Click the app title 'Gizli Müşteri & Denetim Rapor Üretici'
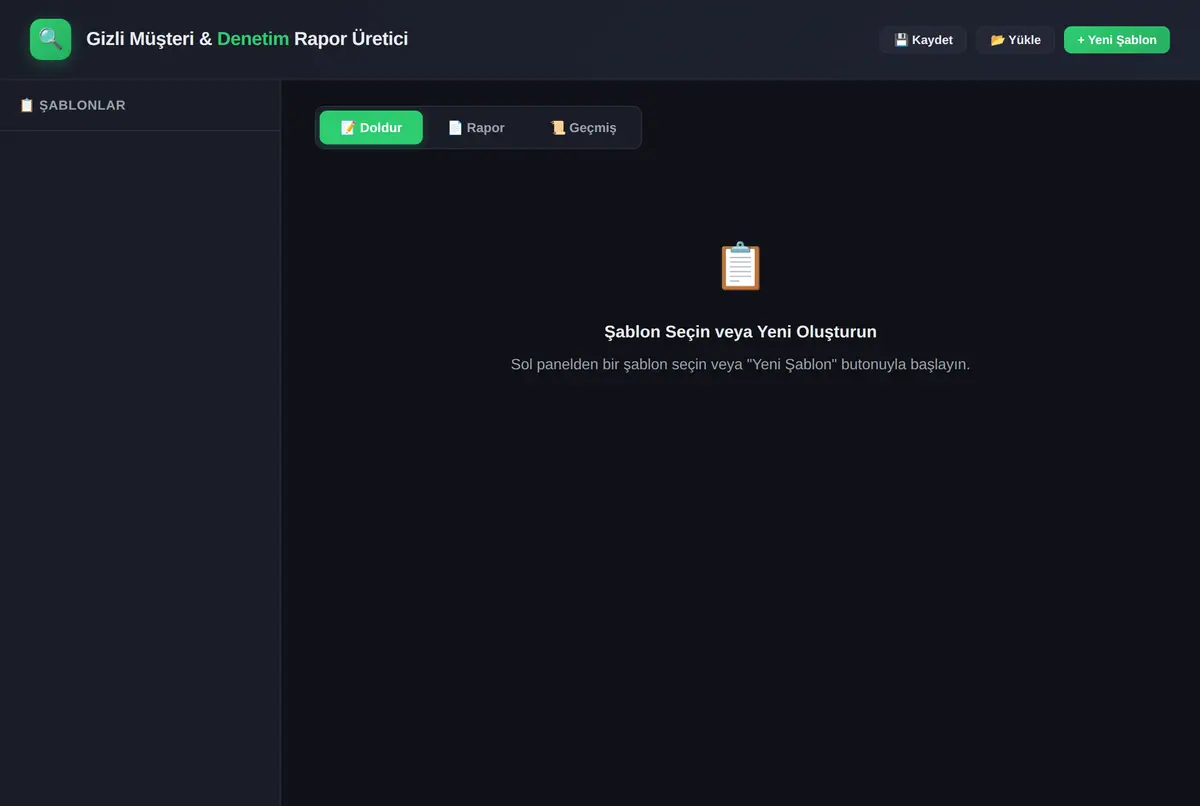Image resolution: width=1200 pixels, height=806 pixels. (247, 39)
